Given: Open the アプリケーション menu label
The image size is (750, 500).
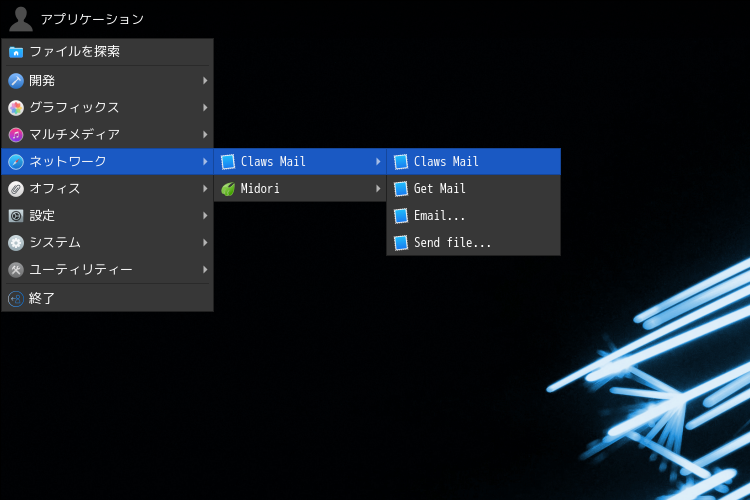Looking at the screenshot, I should click(92, 19).
